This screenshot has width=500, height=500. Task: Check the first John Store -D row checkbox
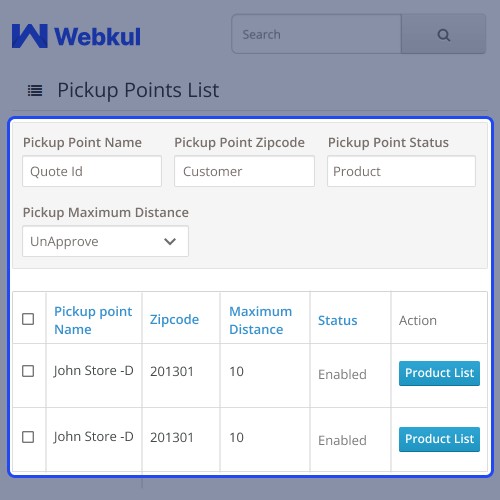click(x=28, y=371)
